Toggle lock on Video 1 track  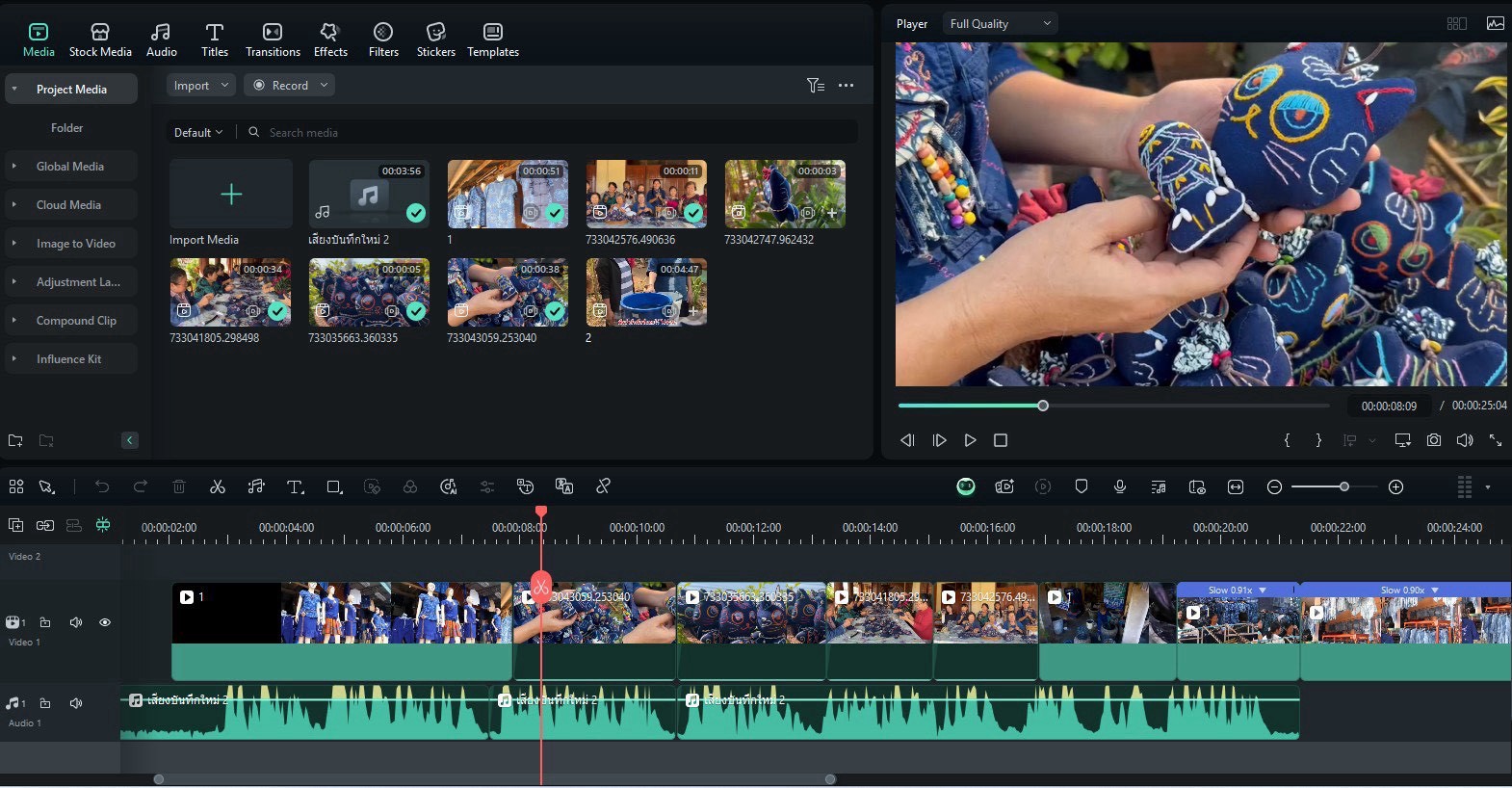pyautogui.click(x=45, y=622)
